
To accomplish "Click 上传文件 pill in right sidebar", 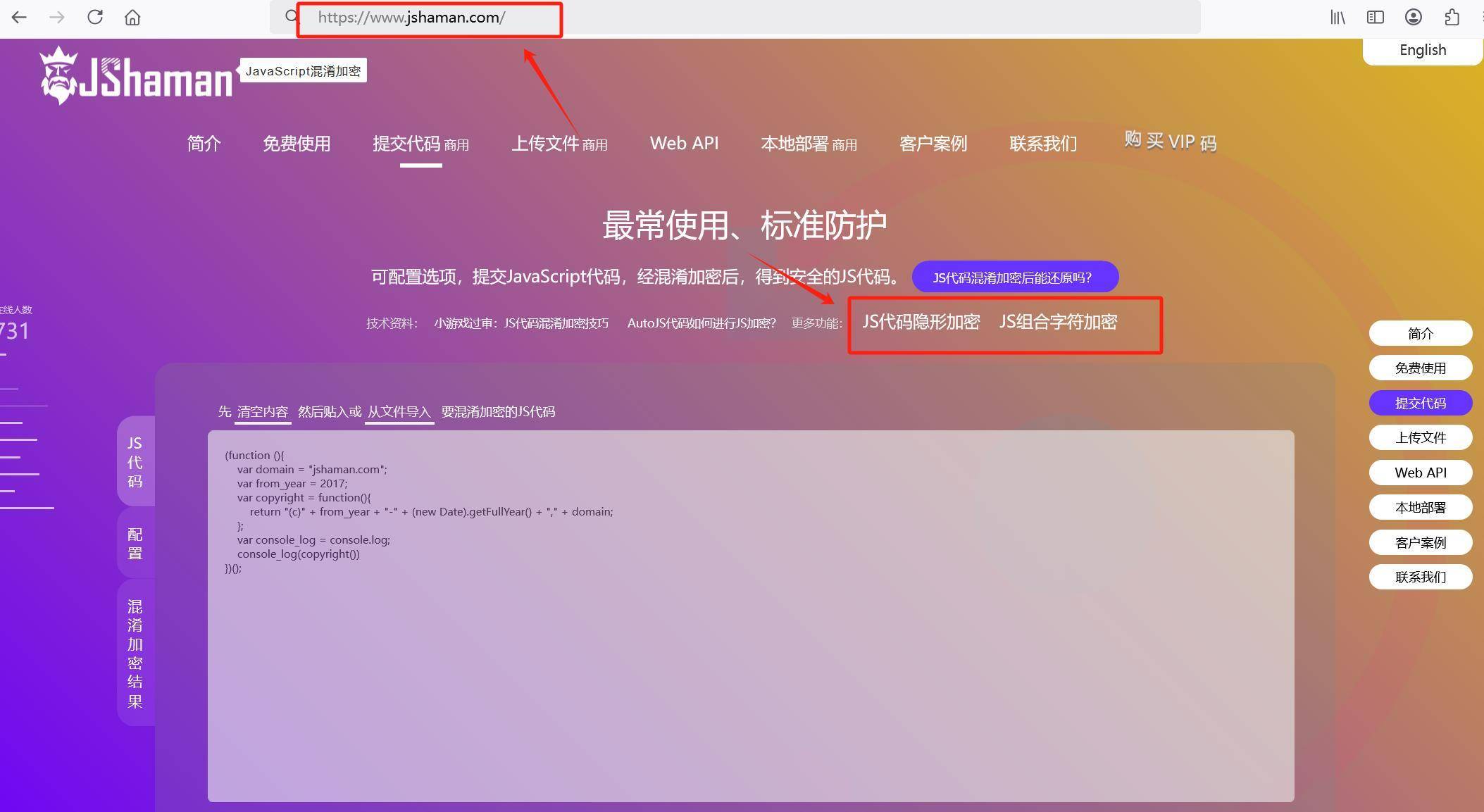I will [1421, 437].
